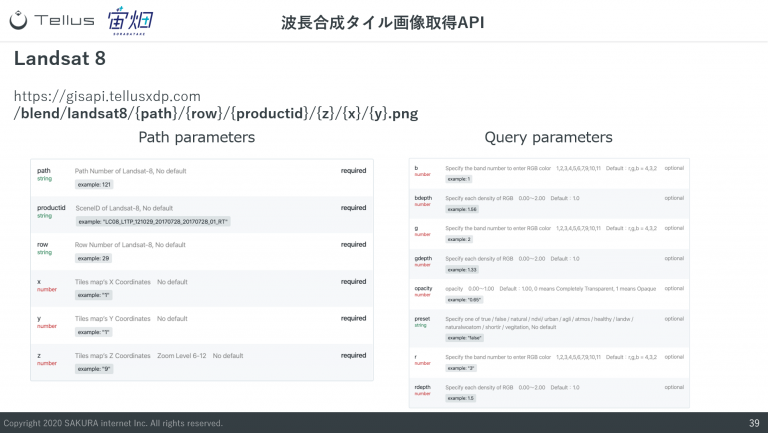Click 'required' label in the path row
This screenshot has width=768, height=433.
(353, 170)
